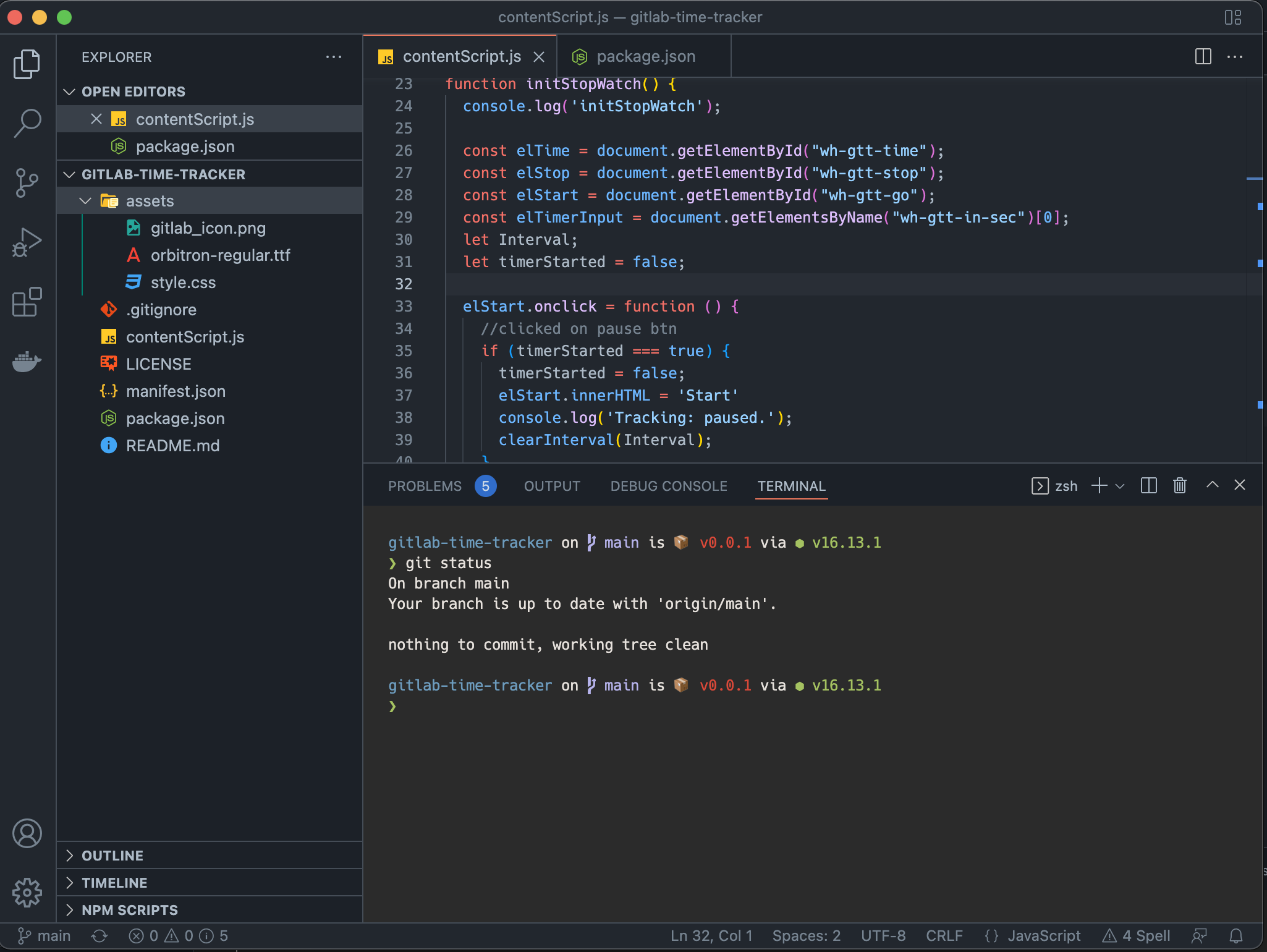Open the Extensions view
This screenshot has width=1267, height=952.
[x=27, y=302]
